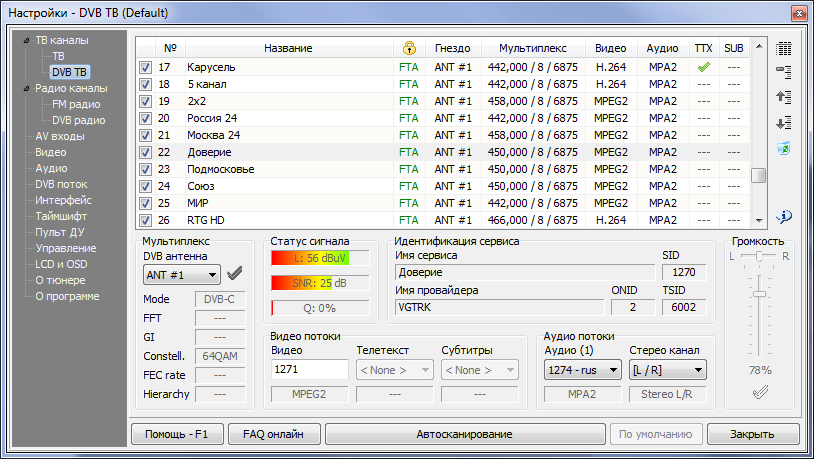Click the remove channel icon in side toolbar
The width and height of the screenshot is (814, 459).
pyautogui.click(x=784, y=72)
